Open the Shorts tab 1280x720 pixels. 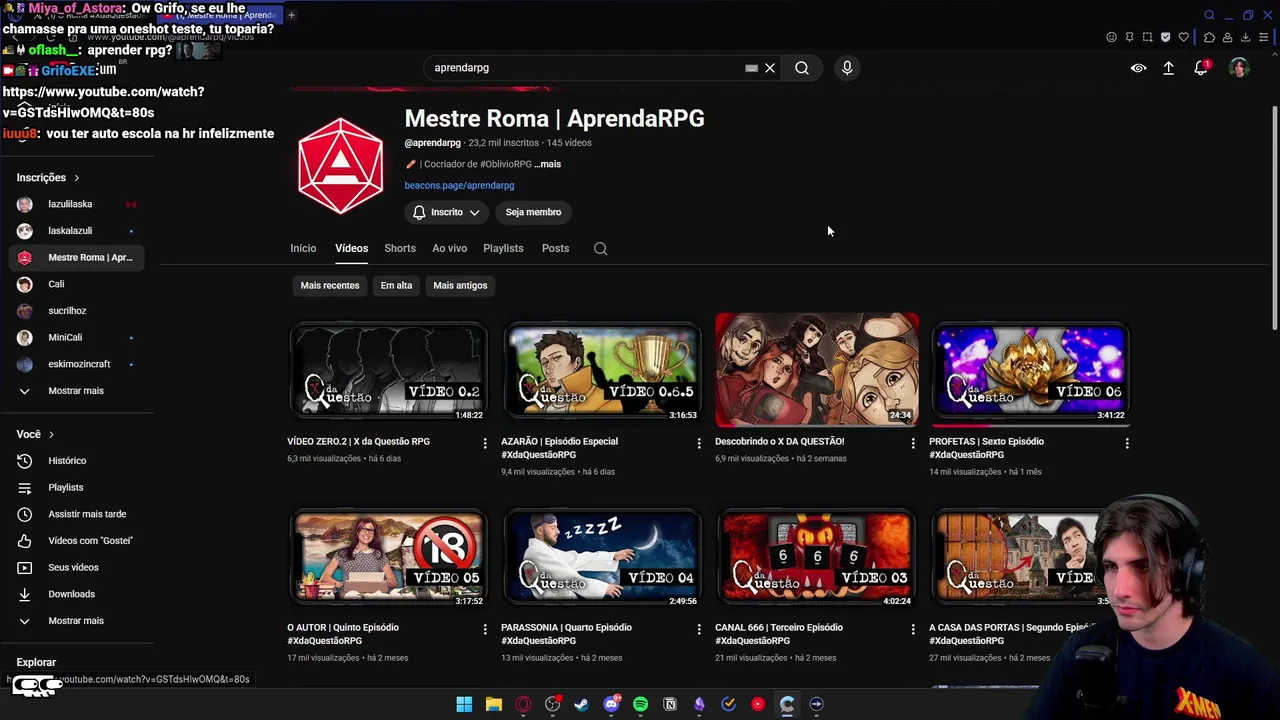[400, 248]
